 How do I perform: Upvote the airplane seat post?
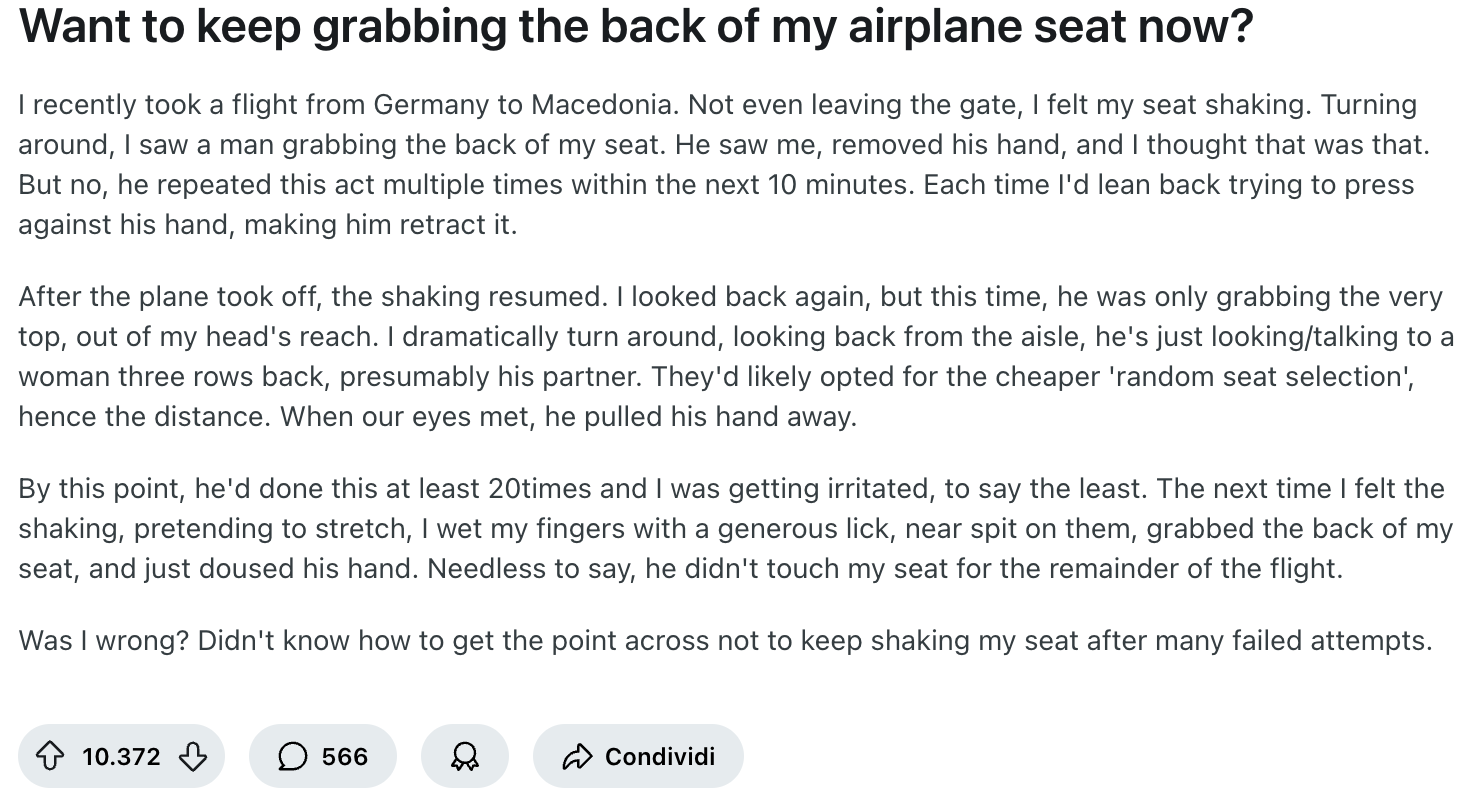[54, 756]
